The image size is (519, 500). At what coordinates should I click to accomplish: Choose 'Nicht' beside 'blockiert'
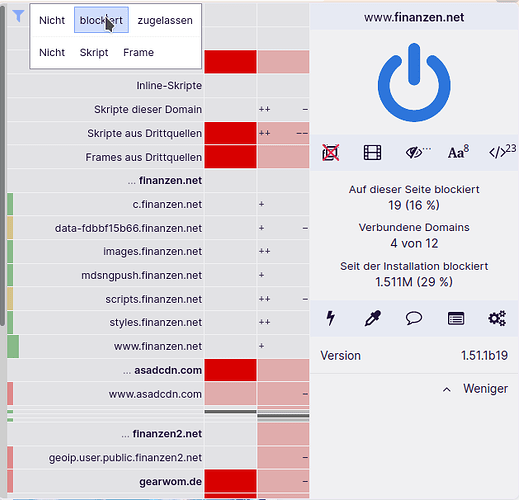click(52, 20)
